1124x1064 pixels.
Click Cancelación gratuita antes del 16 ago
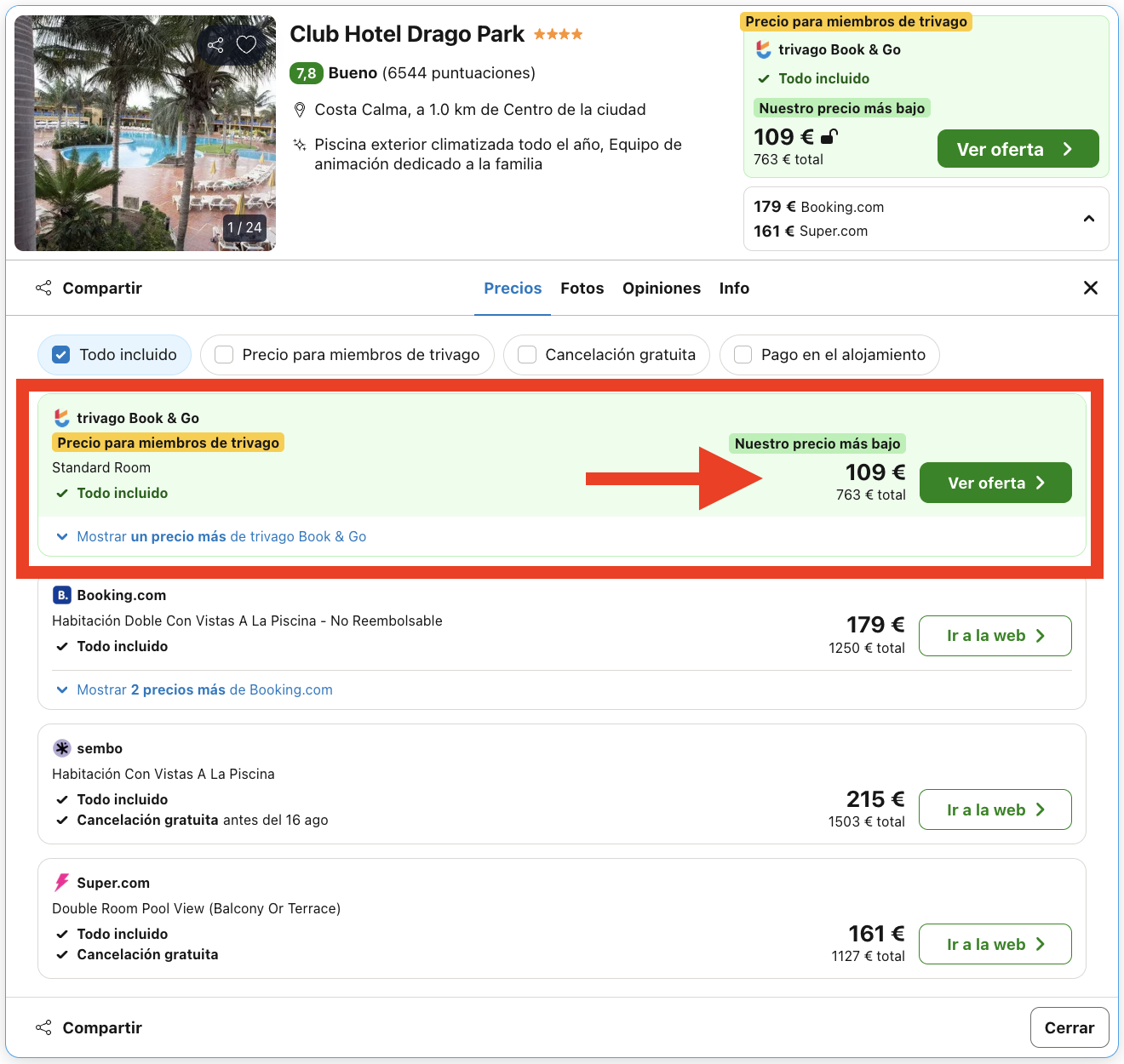pos(203,820)
